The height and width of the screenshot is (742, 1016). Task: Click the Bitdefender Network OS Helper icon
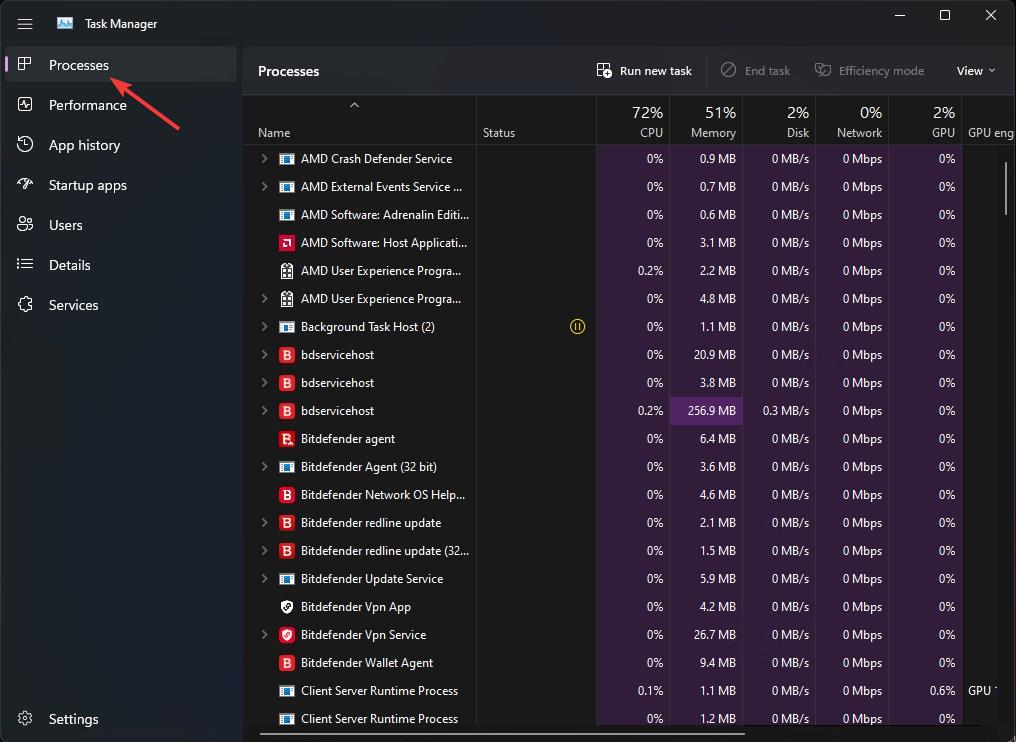tap(286, 494)
